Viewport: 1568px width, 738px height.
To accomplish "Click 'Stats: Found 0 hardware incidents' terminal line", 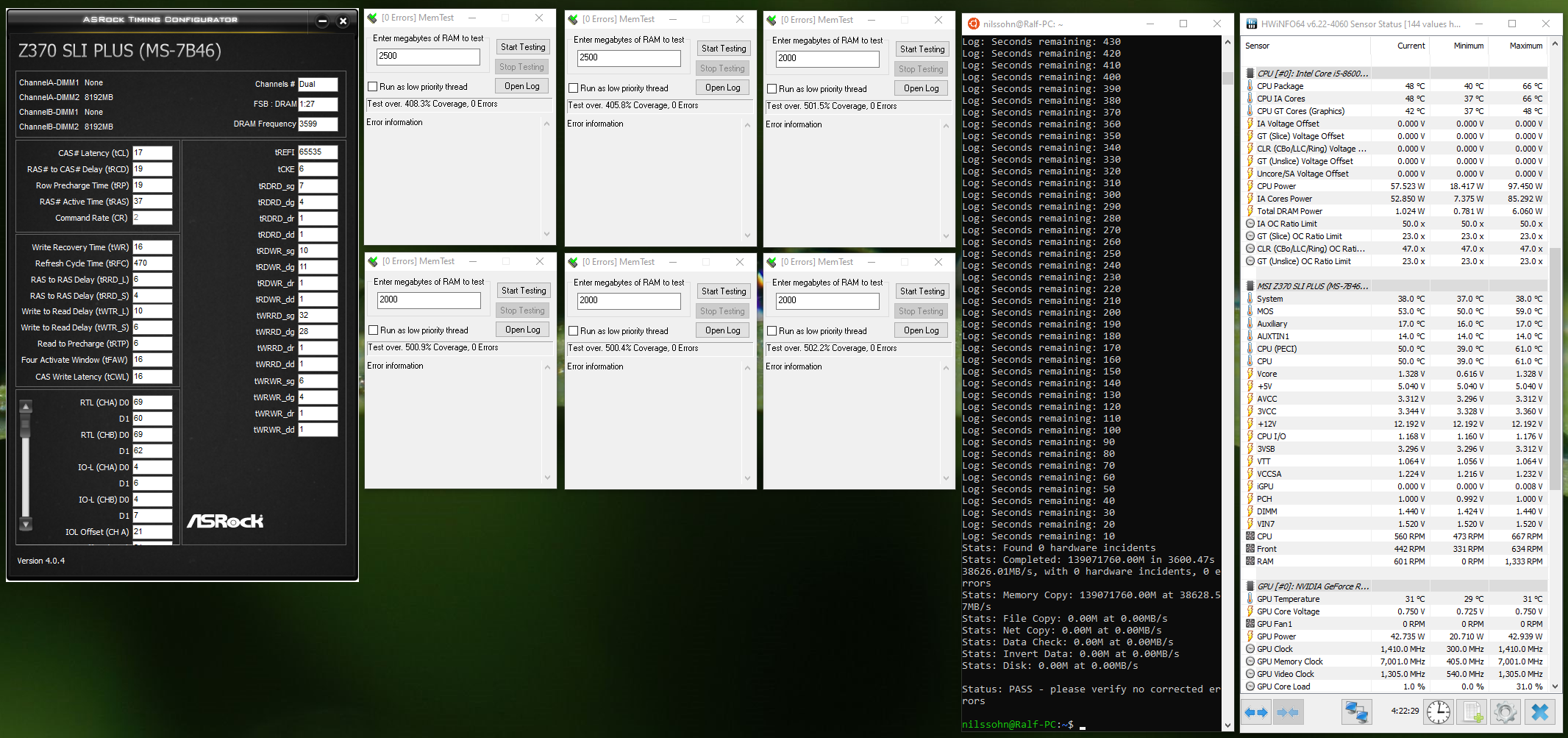I will click(x=1058, y=548).
